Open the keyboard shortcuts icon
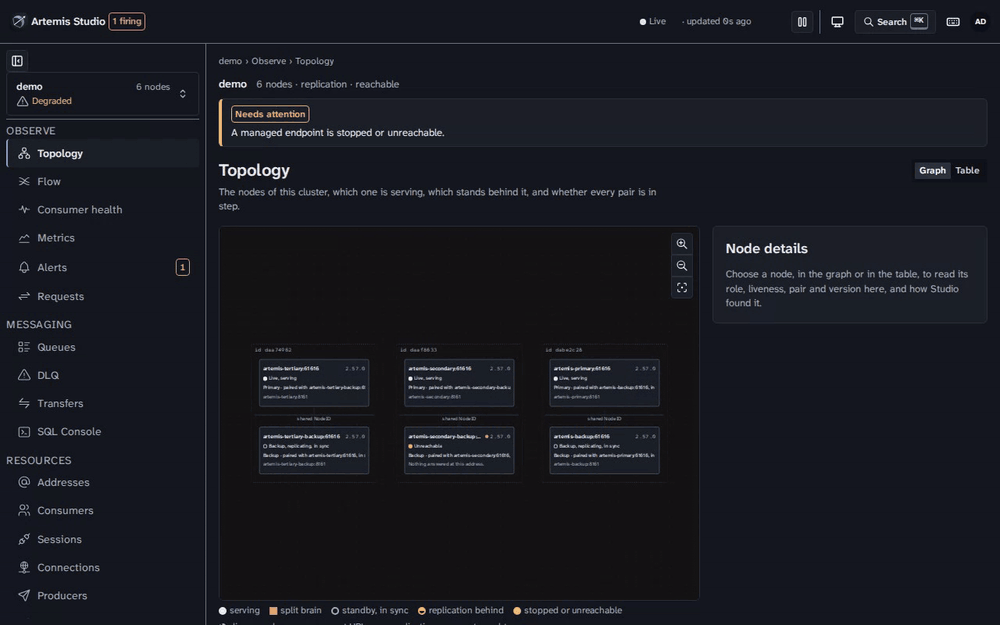 tap(953, 22)
